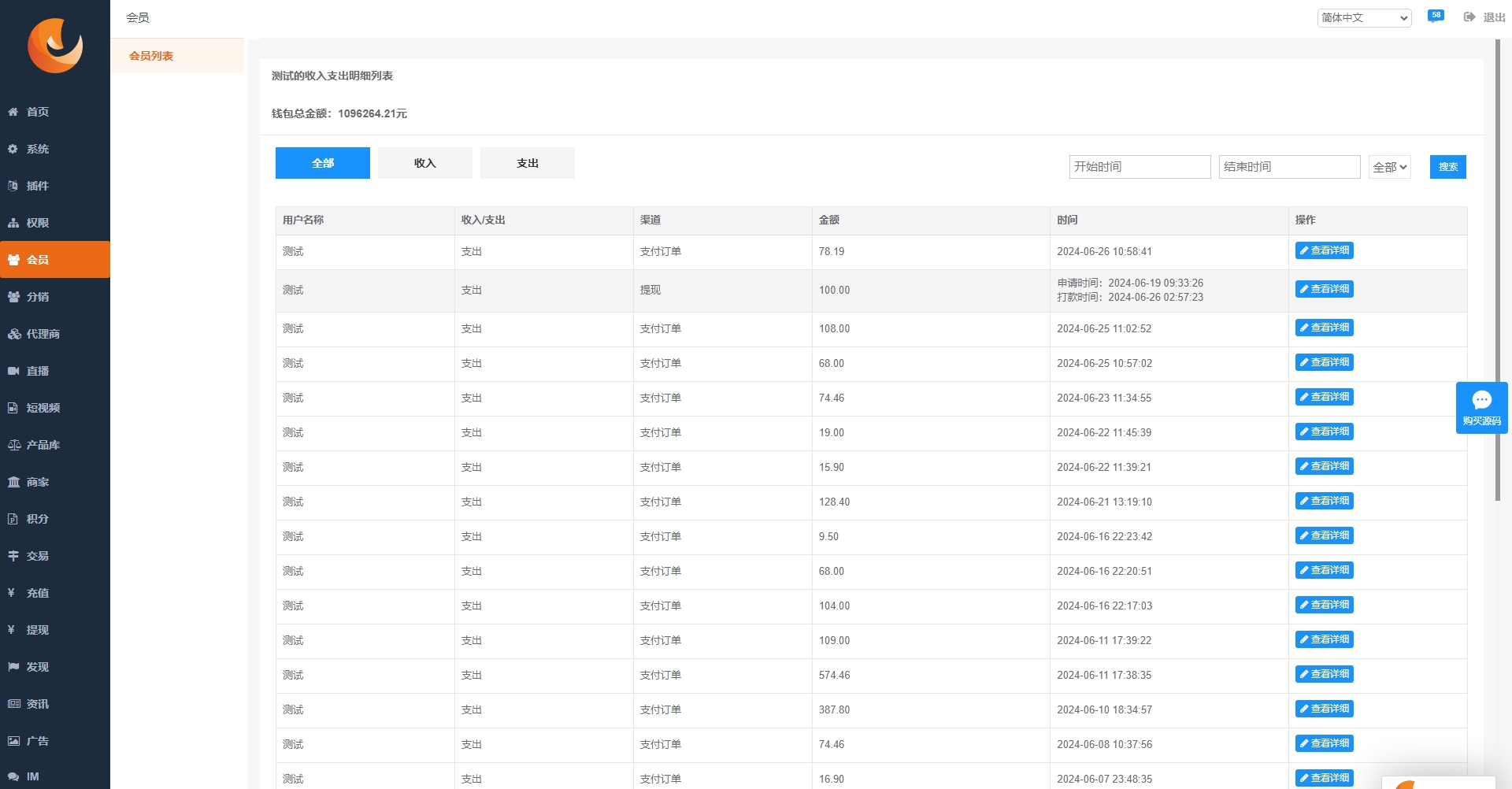Open the 广告 image icon in sidebar
The image size is (1512, 789).
[13, 741]
